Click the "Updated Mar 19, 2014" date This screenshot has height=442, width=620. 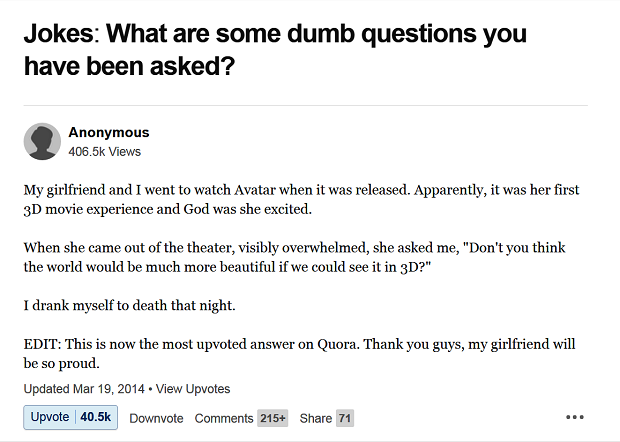pos(84,388)
